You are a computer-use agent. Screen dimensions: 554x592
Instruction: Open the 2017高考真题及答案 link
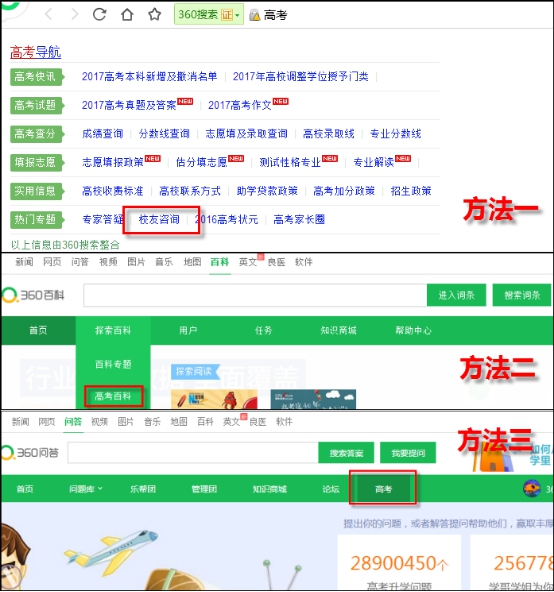coord(129,105)
